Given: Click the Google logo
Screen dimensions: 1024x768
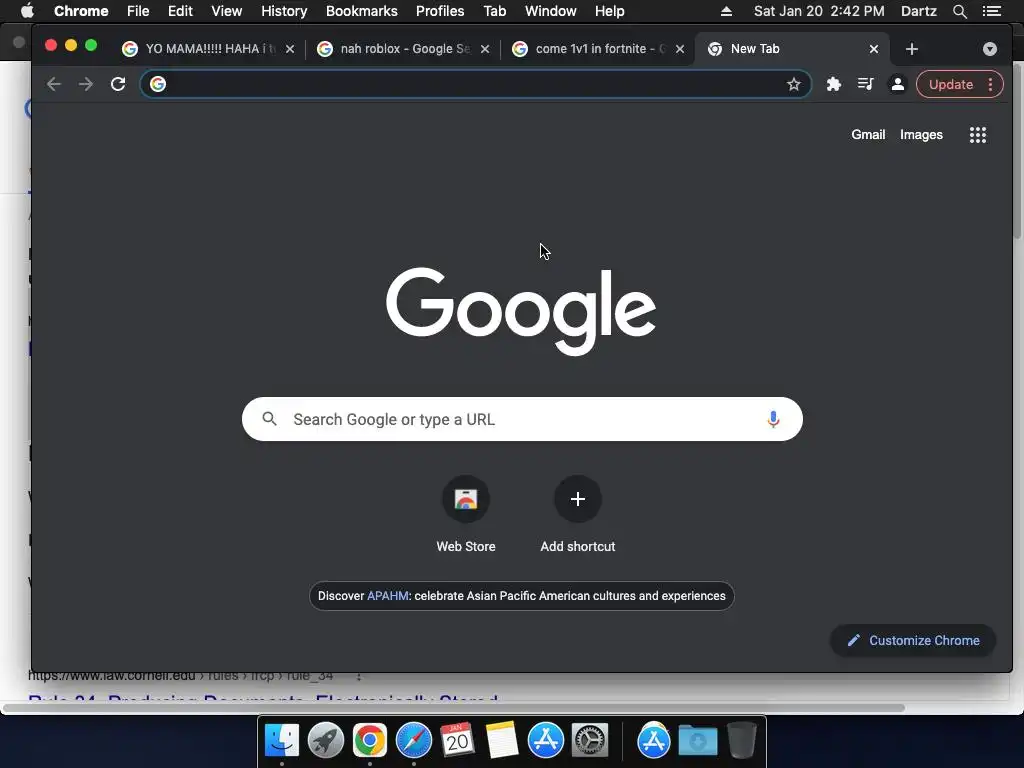Looking at the screenshot, I should 521,311.
